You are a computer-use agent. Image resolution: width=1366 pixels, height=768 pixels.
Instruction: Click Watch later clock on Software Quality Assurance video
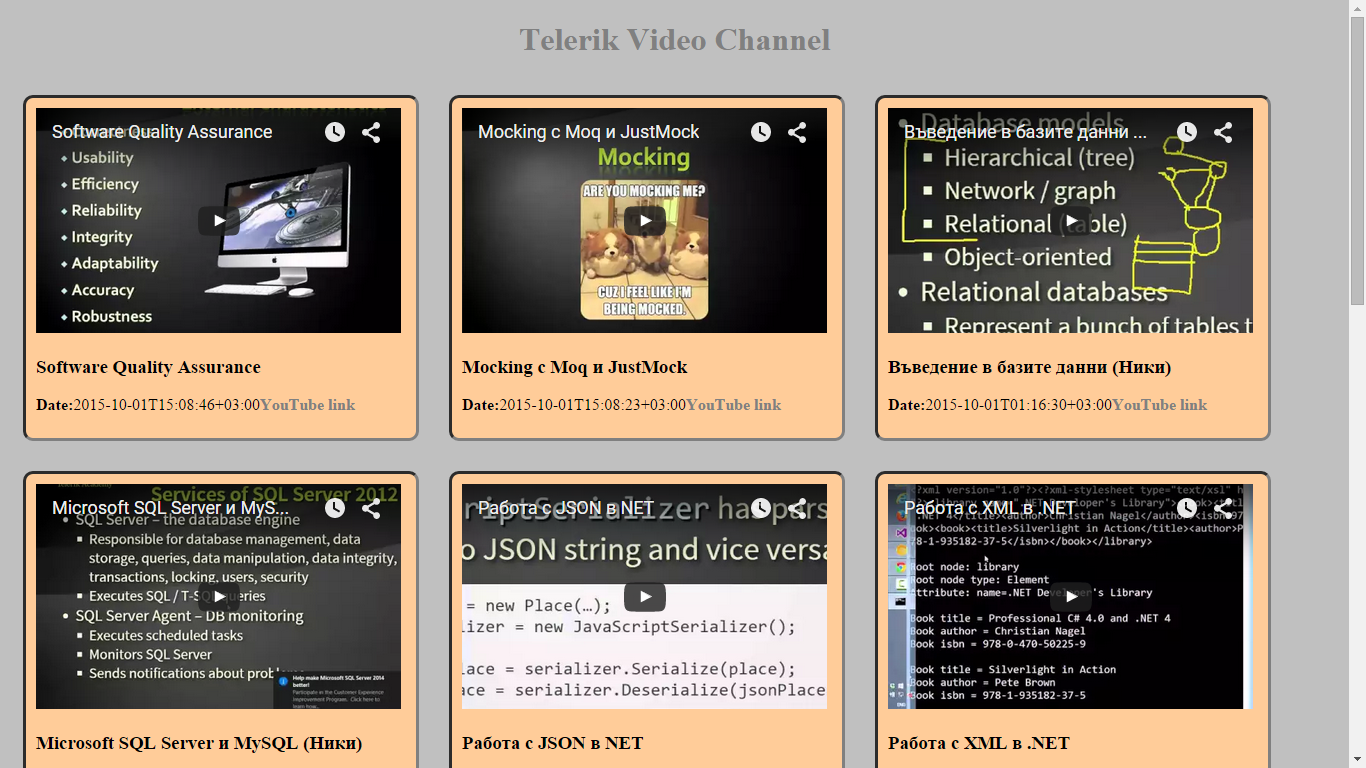click(335, 132)
